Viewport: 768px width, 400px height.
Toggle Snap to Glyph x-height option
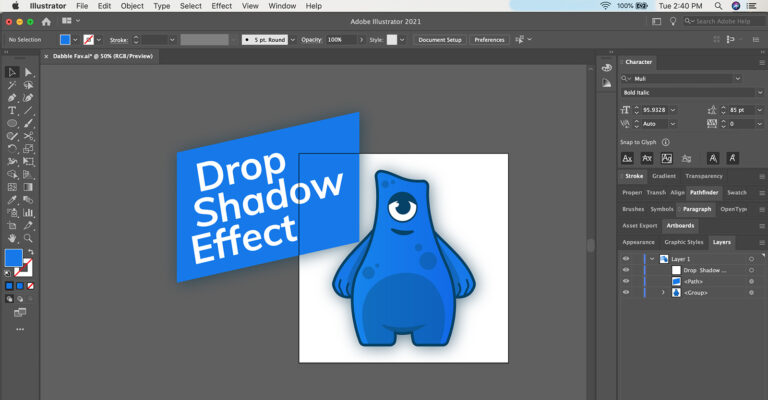pyautogui.click(x=647, y=158)
